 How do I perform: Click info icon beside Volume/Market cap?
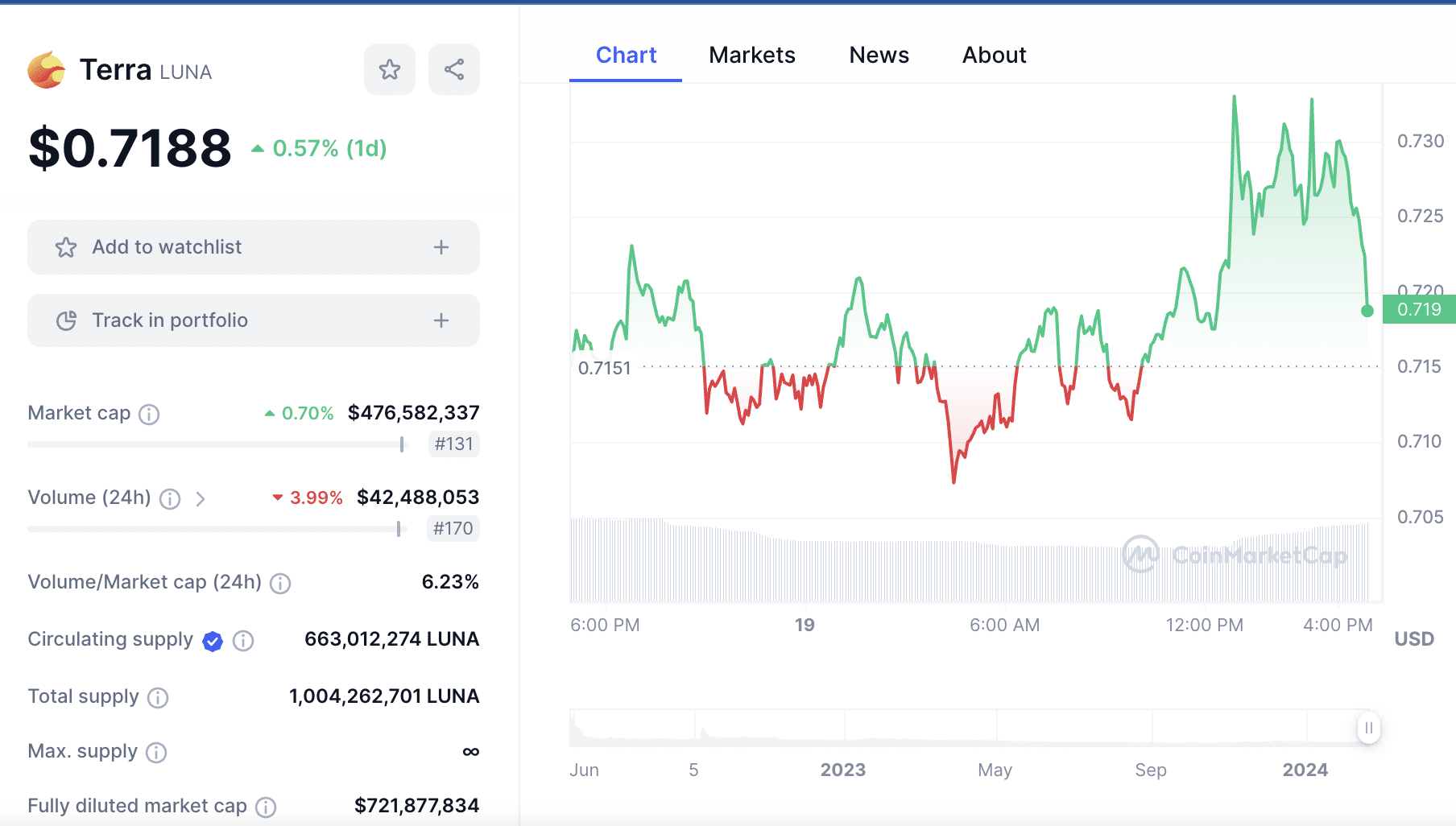(280, 584)
